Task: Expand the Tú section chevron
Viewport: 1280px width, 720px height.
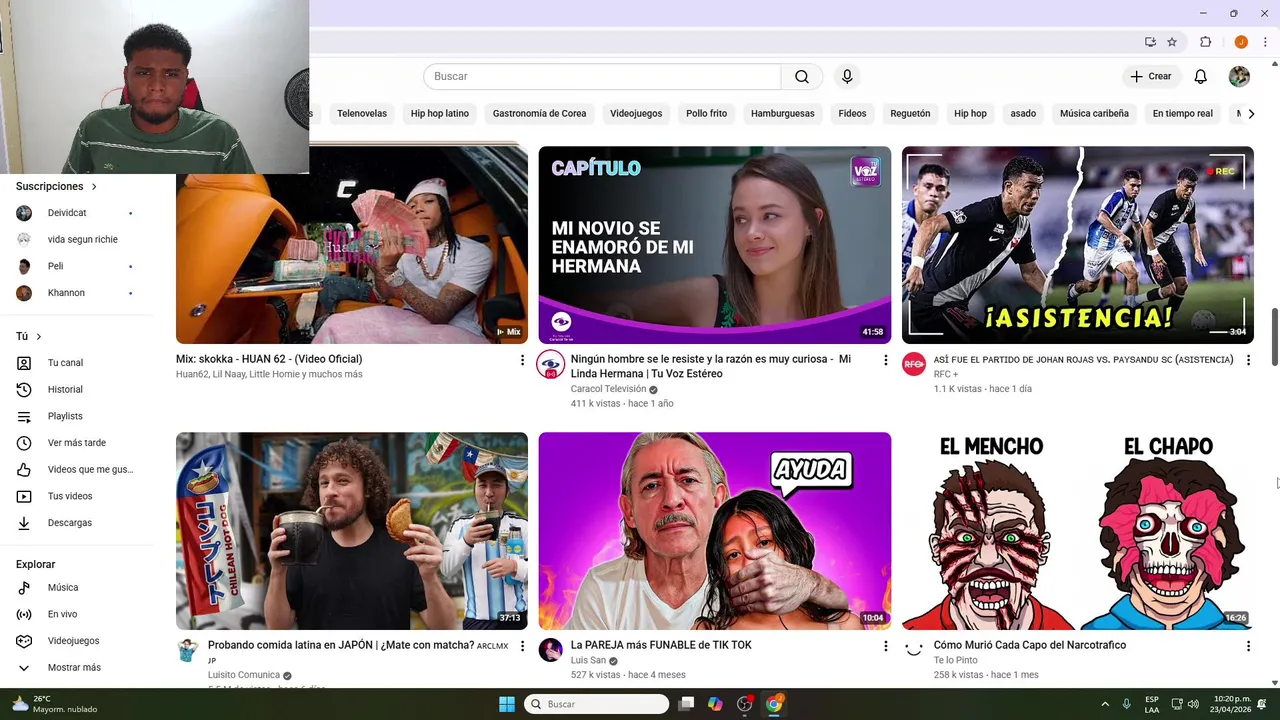Action: pos(38,337)
